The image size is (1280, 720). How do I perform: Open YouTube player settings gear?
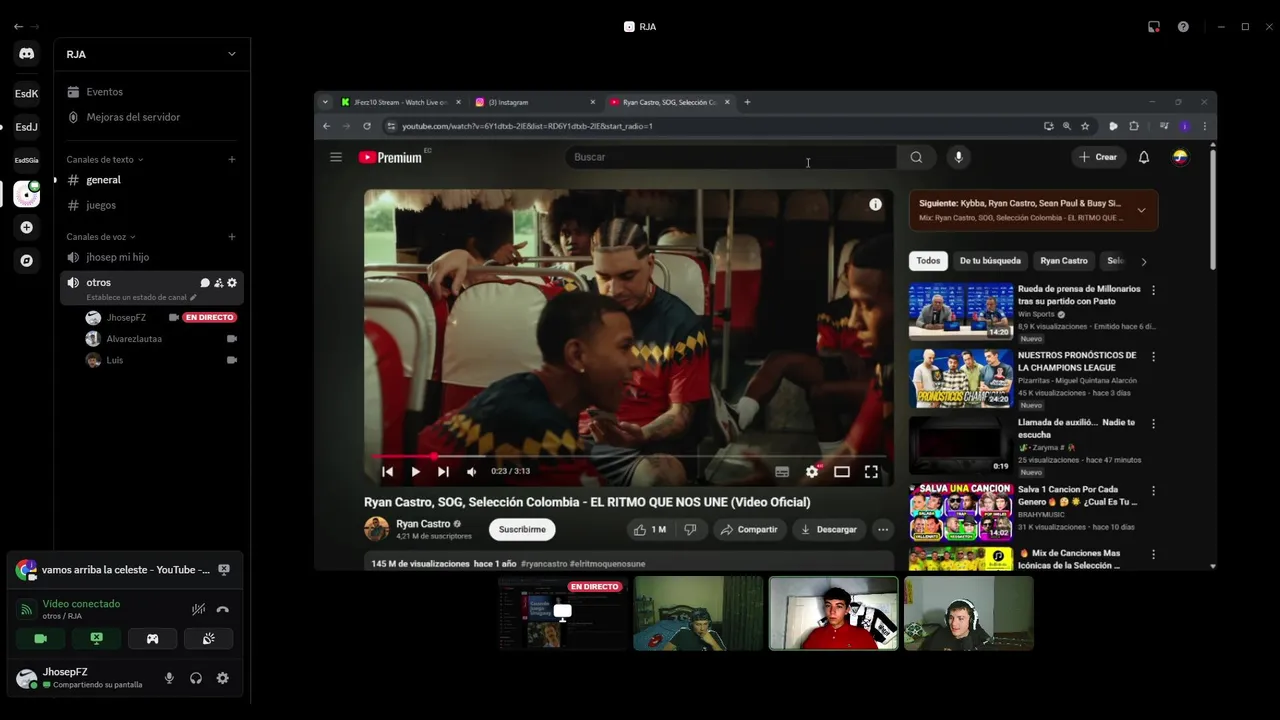(812, 472)
